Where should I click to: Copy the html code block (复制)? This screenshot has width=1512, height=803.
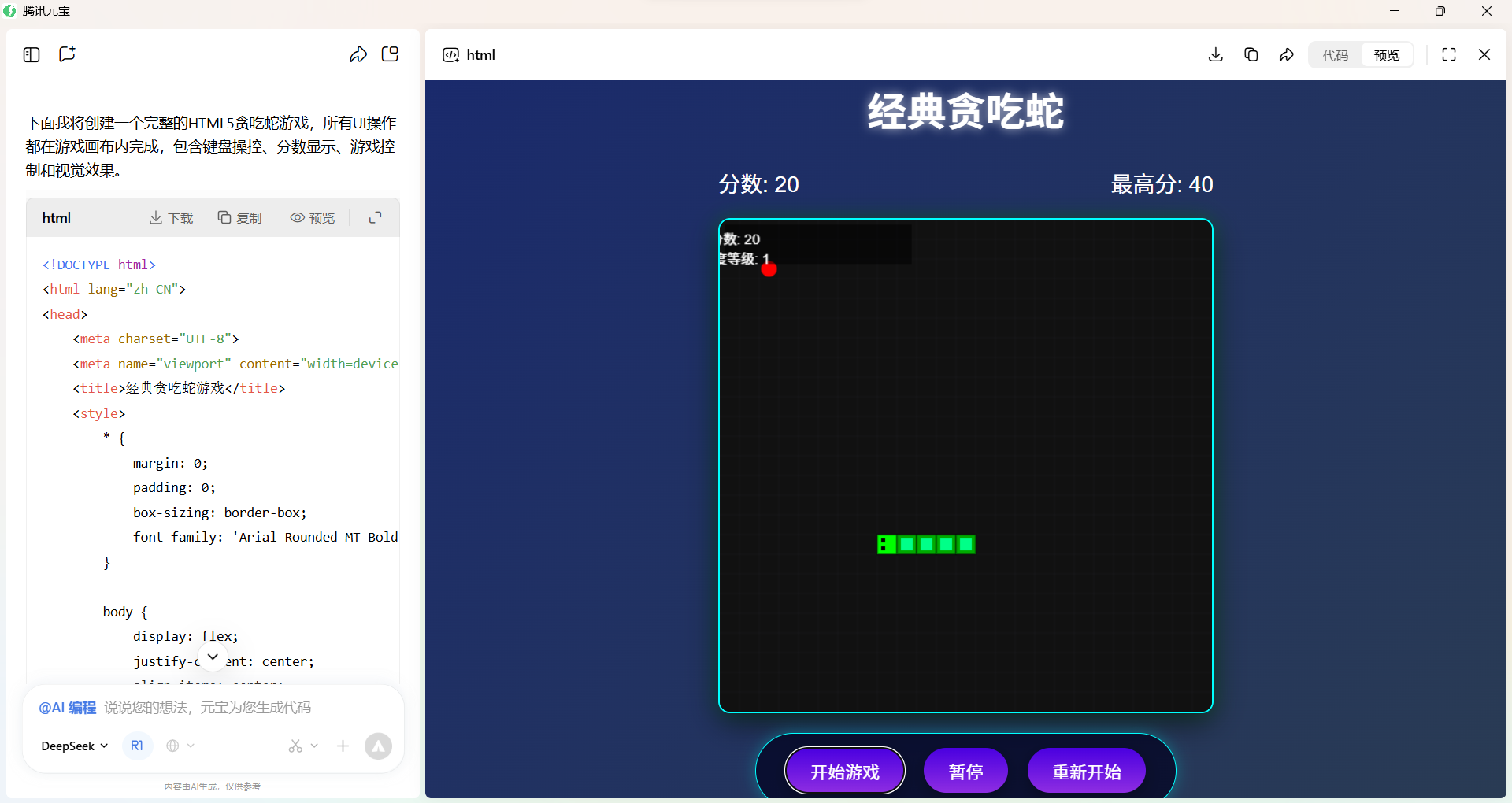239,218
